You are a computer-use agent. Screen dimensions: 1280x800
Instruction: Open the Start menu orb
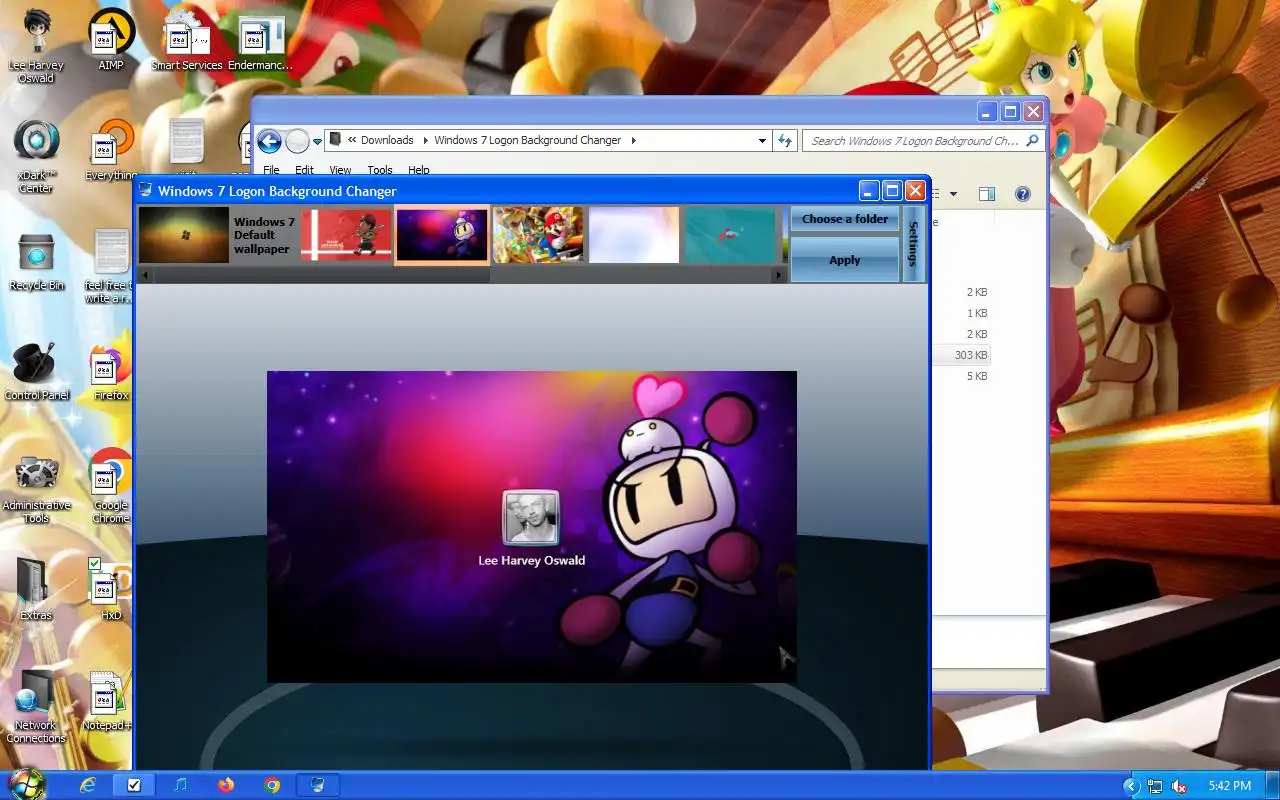pos(26,784)
